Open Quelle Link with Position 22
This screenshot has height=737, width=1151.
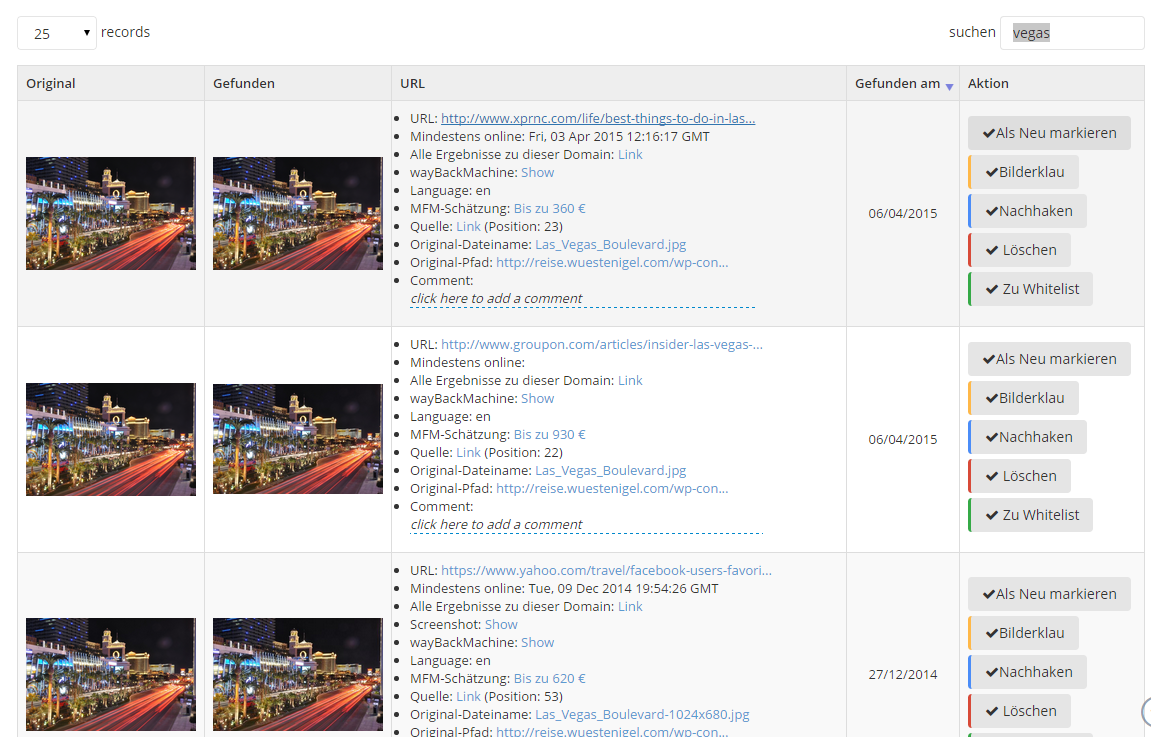(468, 452)
